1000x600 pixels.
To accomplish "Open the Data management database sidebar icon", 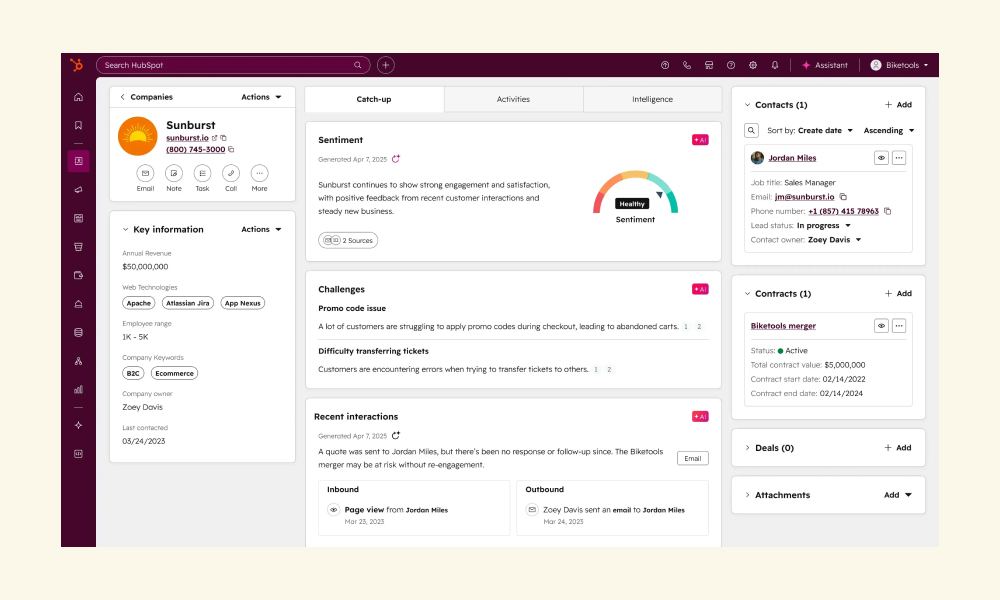I will point(78,332).
